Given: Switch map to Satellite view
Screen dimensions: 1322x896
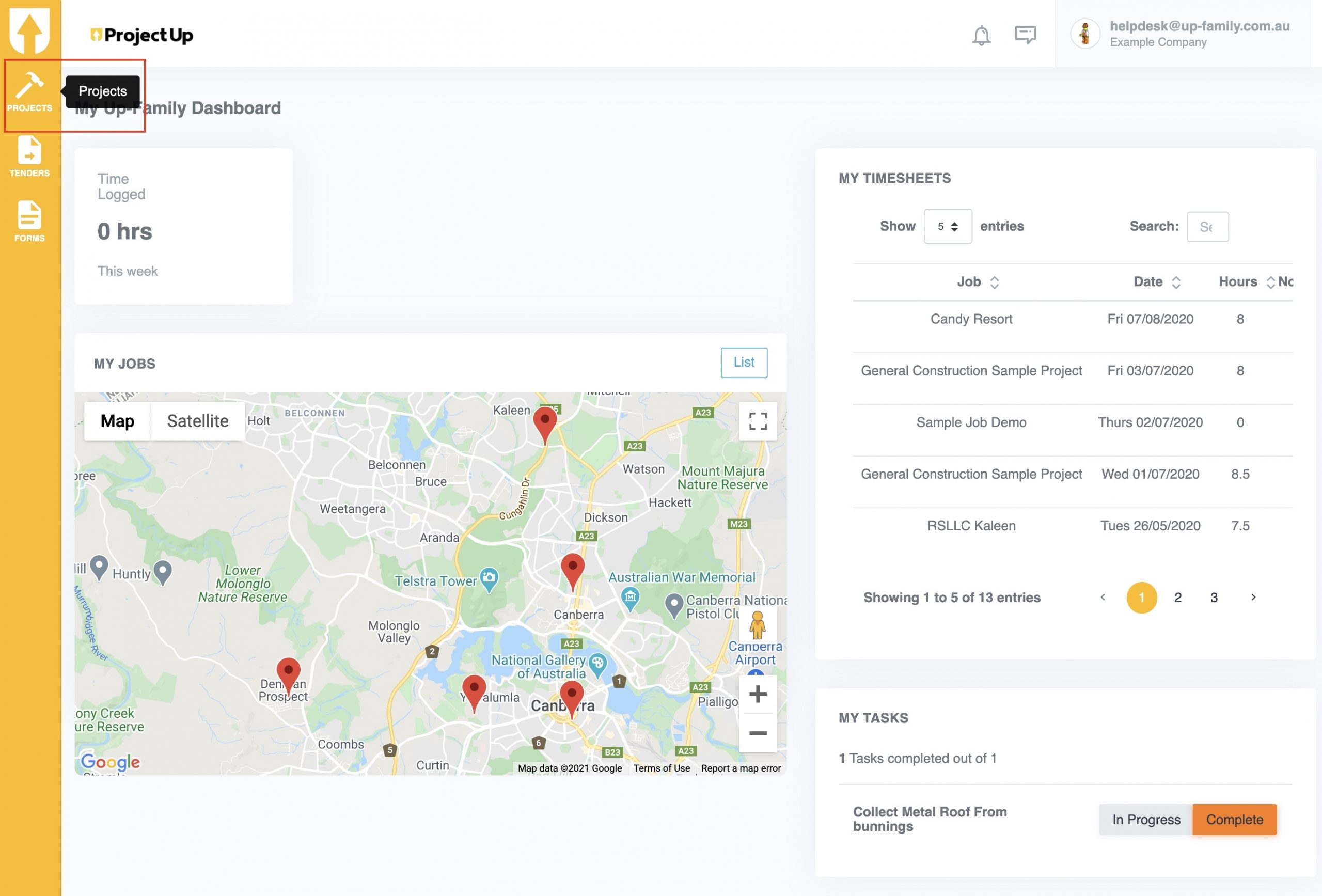Looking at the screenshot, I should [x=197, y=421].
